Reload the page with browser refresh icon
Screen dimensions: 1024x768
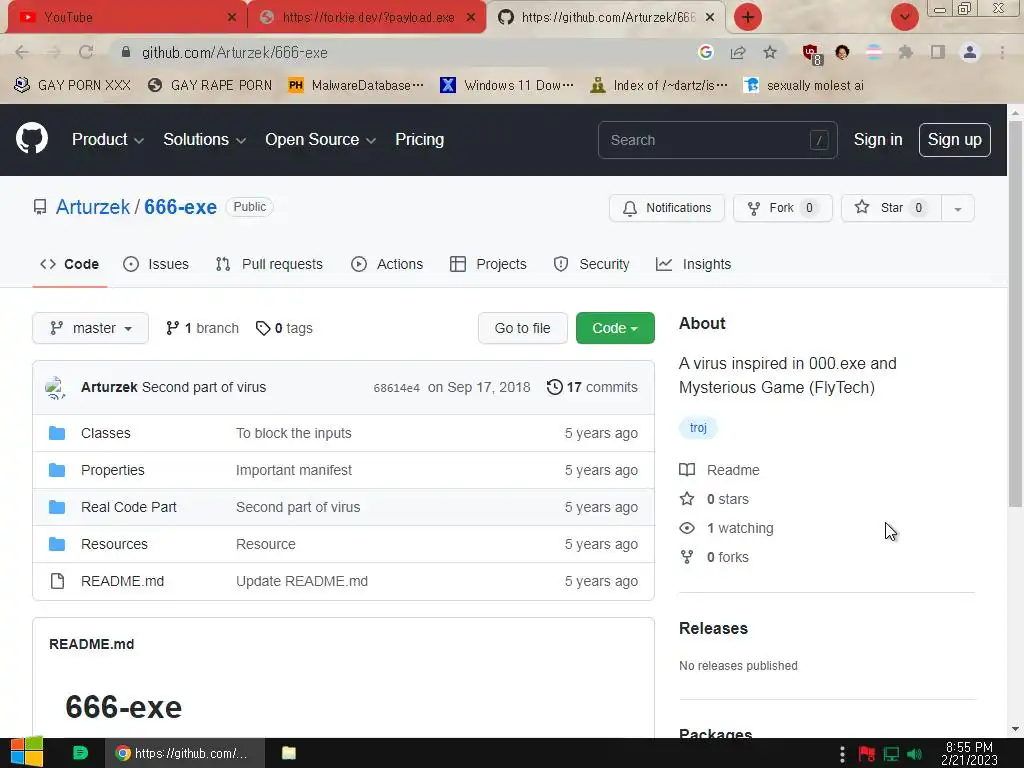(86, 52)
